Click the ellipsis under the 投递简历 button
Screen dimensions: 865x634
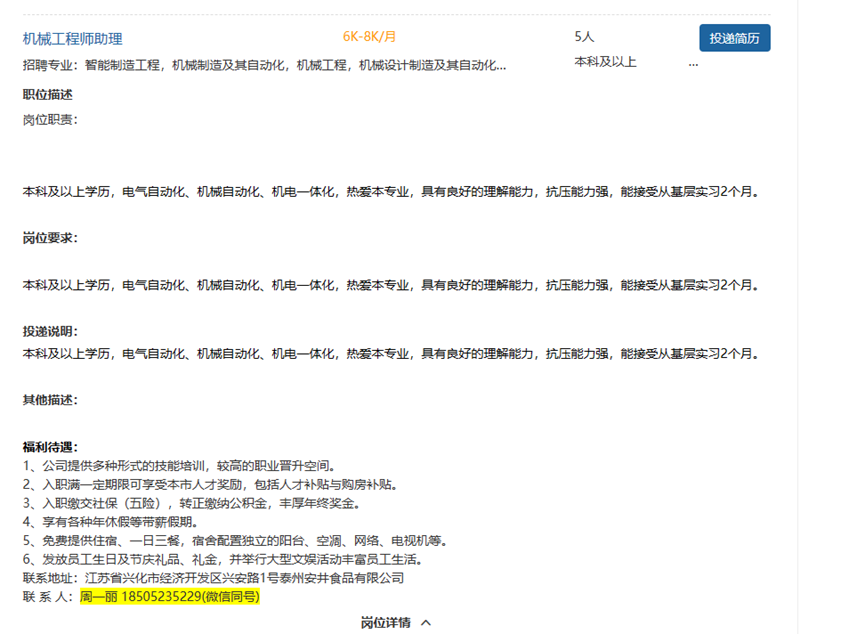pos(693,64)
